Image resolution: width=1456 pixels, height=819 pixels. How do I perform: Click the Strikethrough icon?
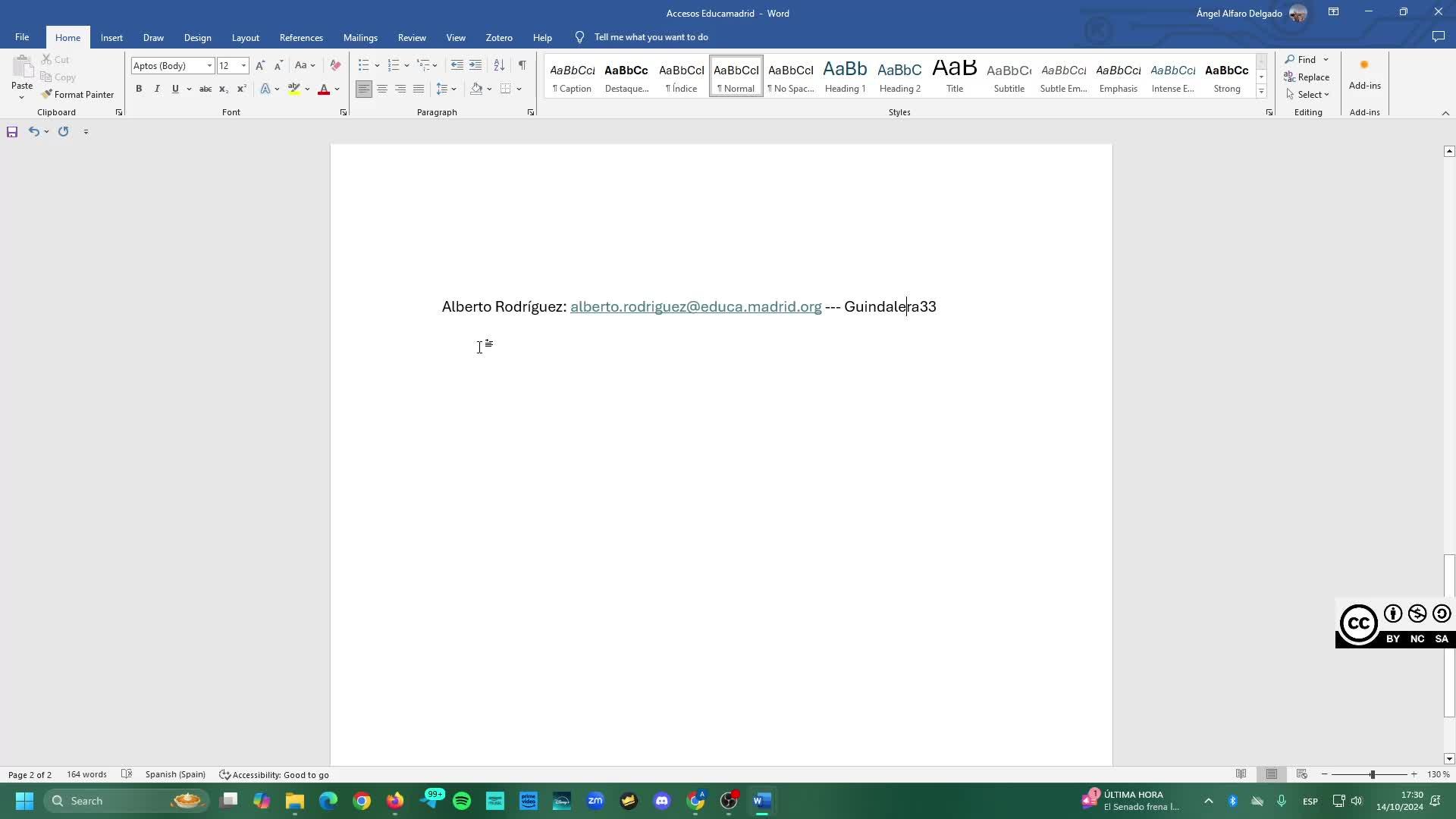205,89
